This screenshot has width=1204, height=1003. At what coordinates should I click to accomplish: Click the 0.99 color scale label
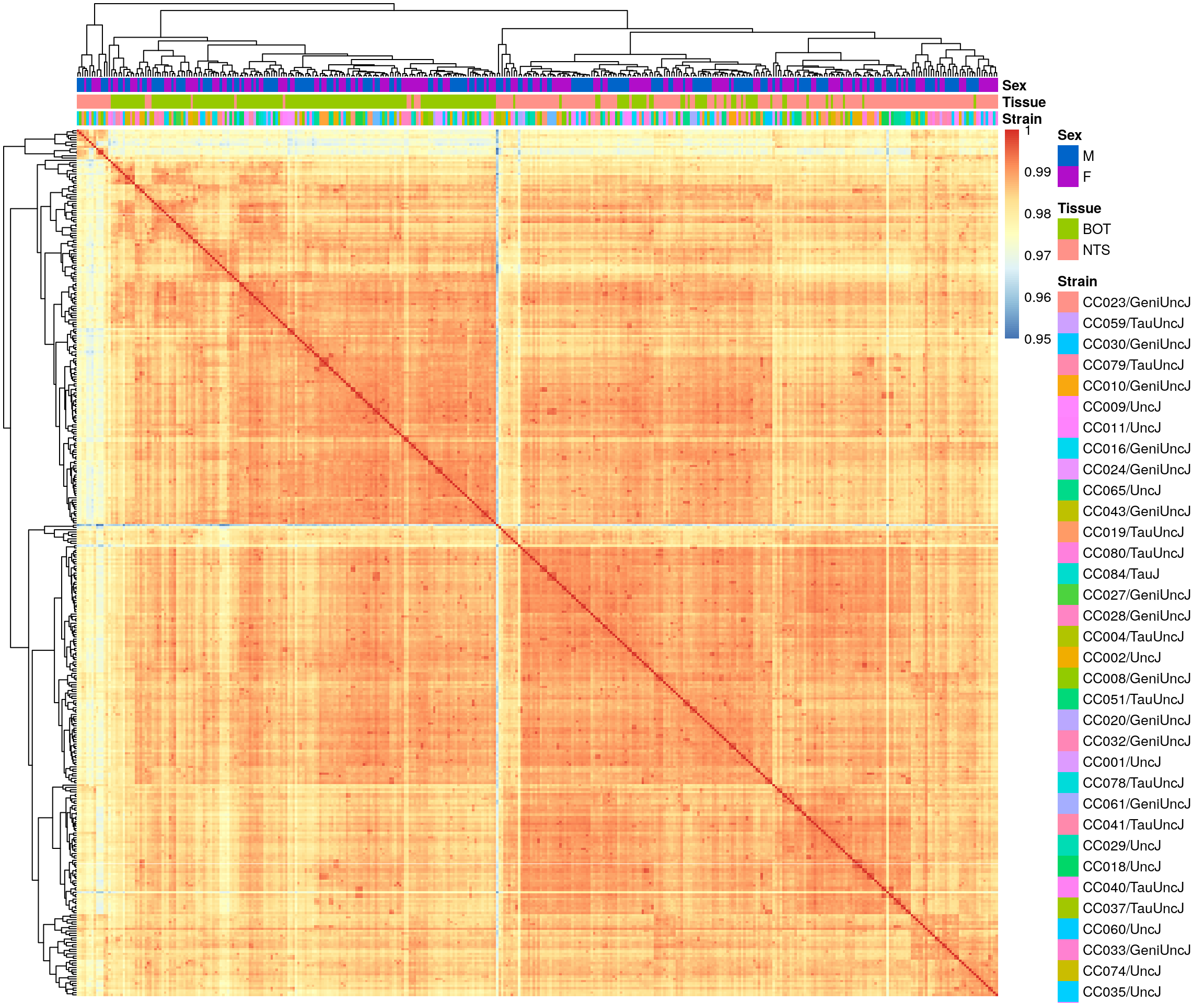pos(1037,172)
